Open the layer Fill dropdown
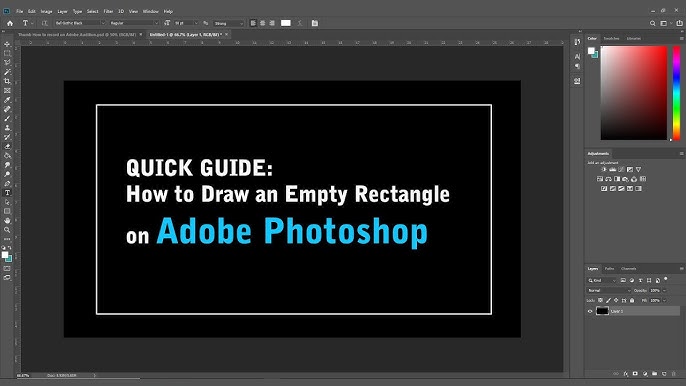Viewport: 686px width, 386px height. click(665, 300)
